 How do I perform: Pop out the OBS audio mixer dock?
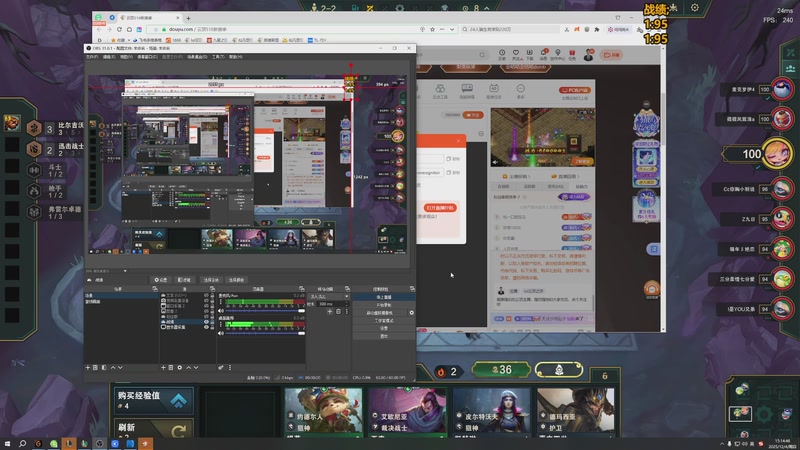click(302, 289)
